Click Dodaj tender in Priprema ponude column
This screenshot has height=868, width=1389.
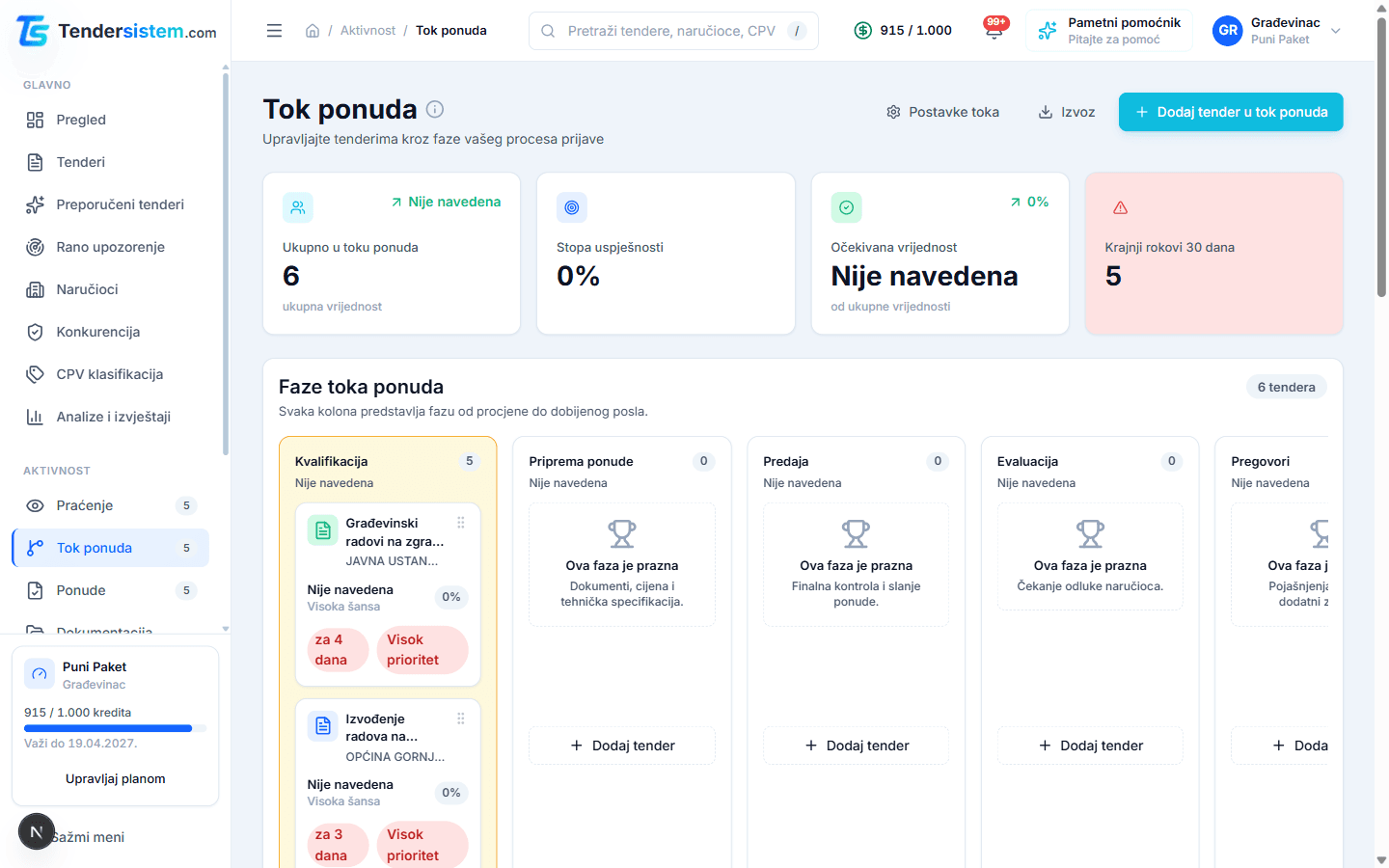click(x=622, y=746)
